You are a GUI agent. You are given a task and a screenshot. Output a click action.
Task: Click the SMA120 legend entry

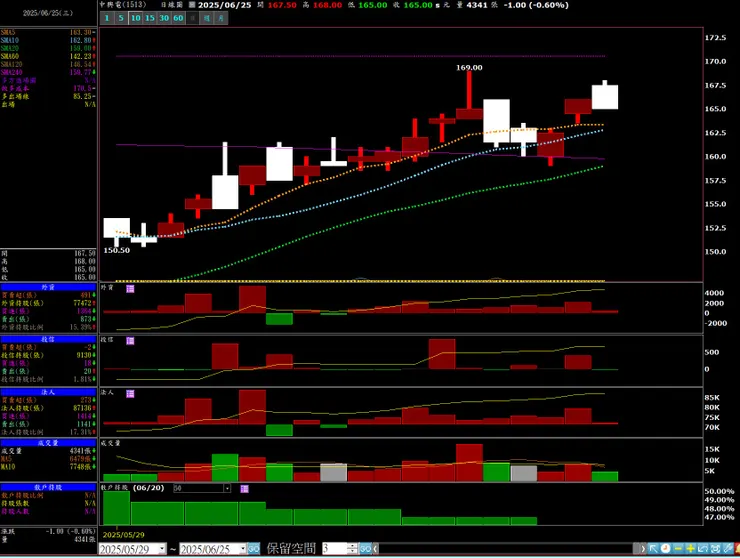(48, 64)
